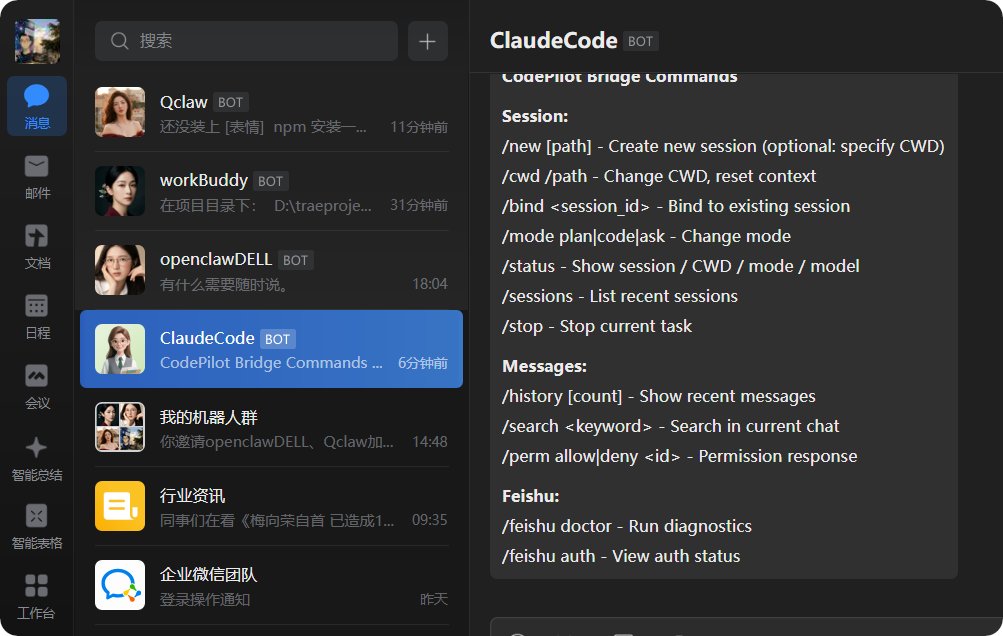
Task: Click the BOT tag beside openclawDELL
Action: tap(295, 260)
